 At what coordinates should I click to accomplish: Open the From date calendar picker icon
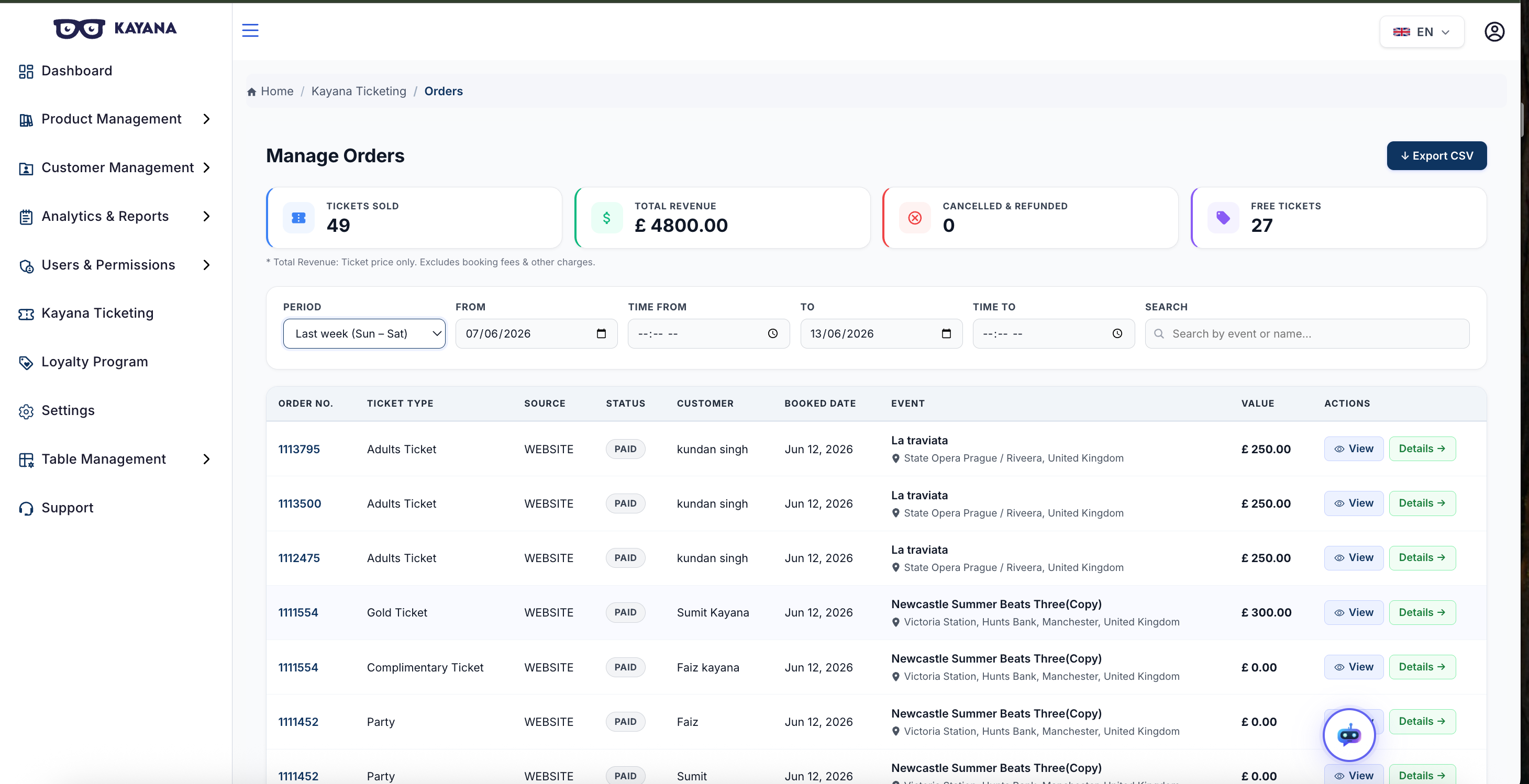coord(601,333)
